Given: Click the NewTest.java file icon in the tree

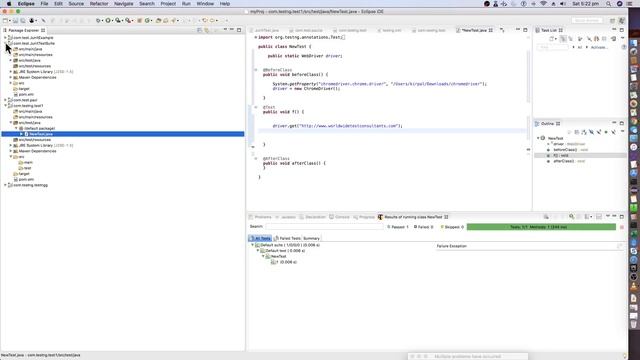Looking at the screenshot, I should click(x=26, y=134).
